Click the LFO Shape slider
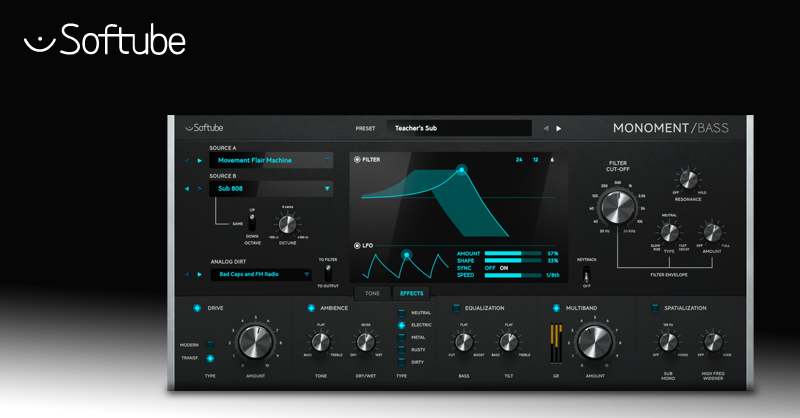The image size is (800, 418). pyautogui.click(x=513, y=261)
